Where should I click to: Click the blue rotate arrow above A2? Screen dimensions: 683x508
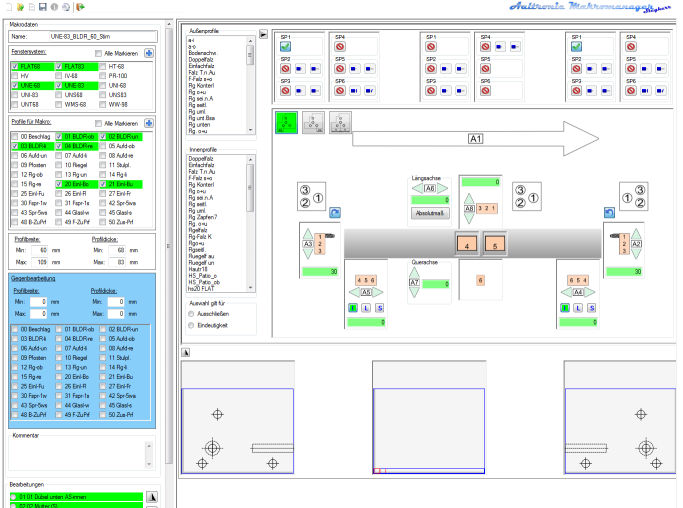pyautogui.click(x=607, y=213)
